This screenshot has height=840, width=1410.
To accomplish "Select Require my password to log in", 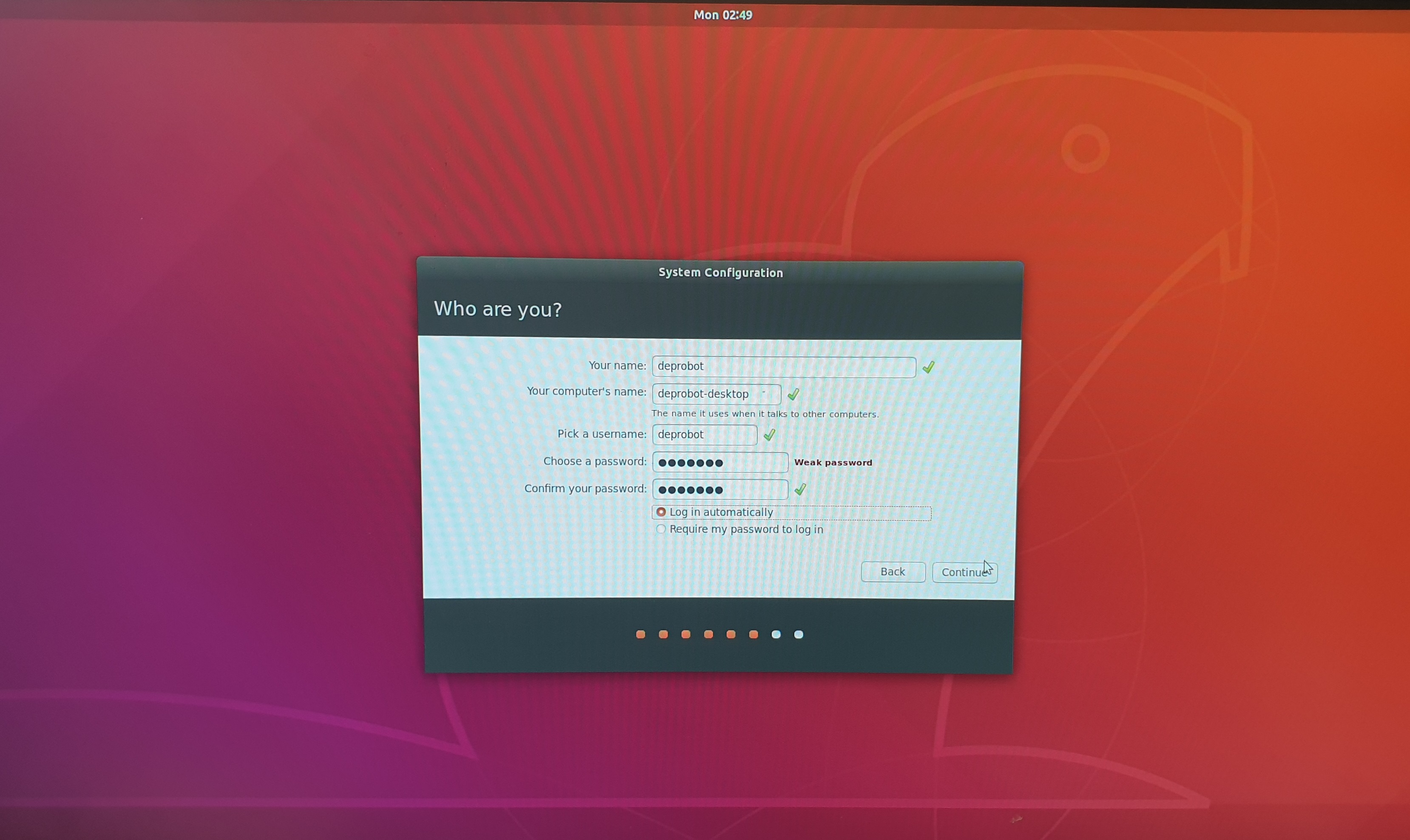I will click(661, 529).
